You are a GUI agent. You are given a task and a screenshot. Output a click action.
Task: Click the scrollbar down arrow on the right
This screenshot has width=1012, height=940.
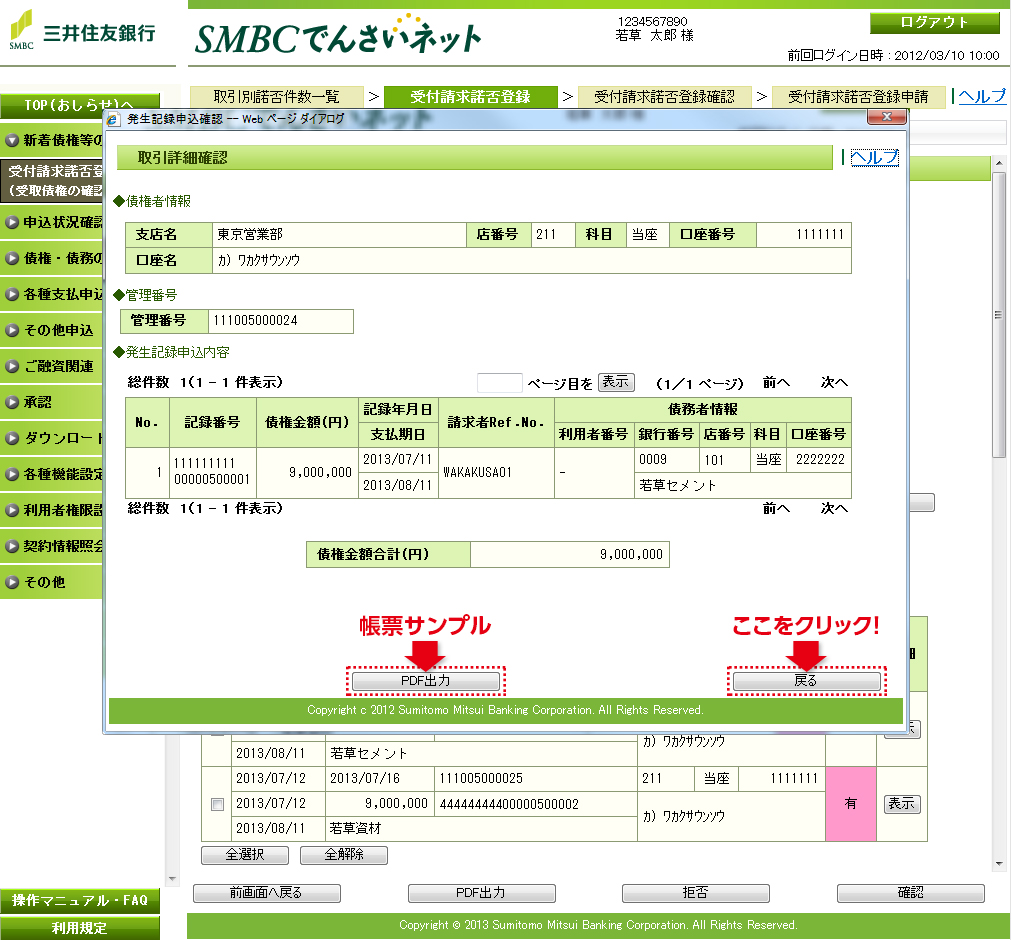pyautogui.click(x=999, y=864)
